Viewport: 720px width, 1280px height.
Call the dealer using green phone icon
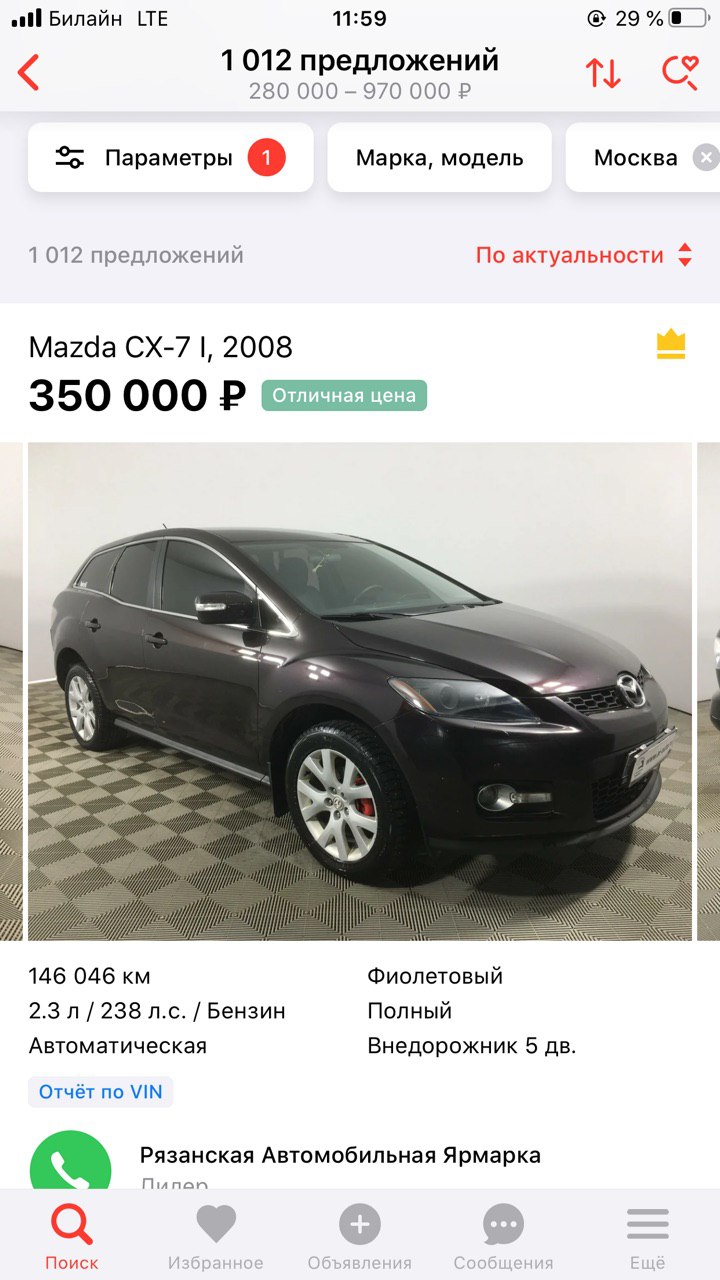pyautogui.click(x=70, y=1160)
